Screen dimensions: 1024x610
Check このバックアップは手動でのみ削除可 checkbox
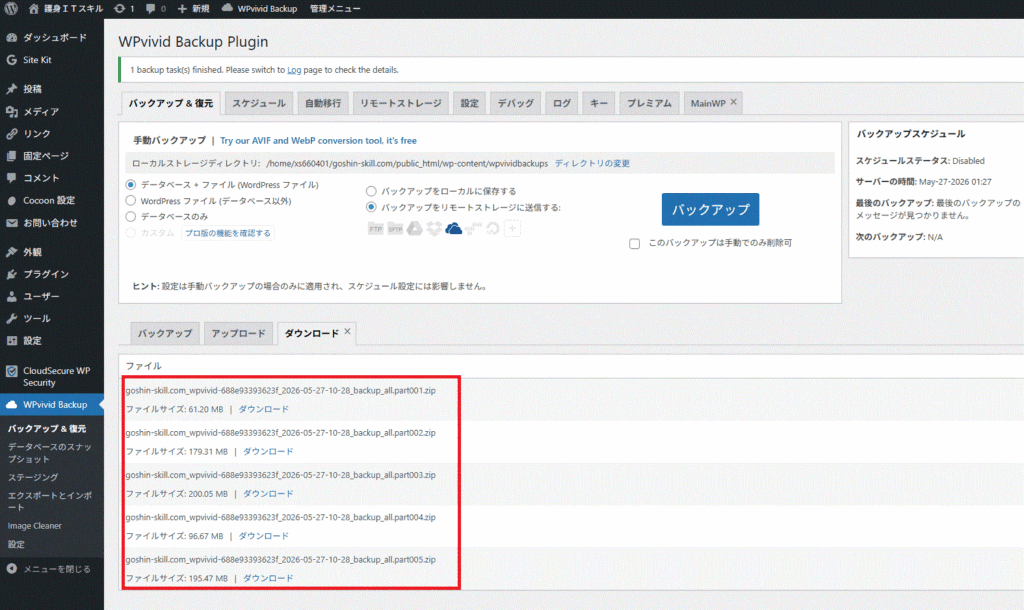[634, 243]
